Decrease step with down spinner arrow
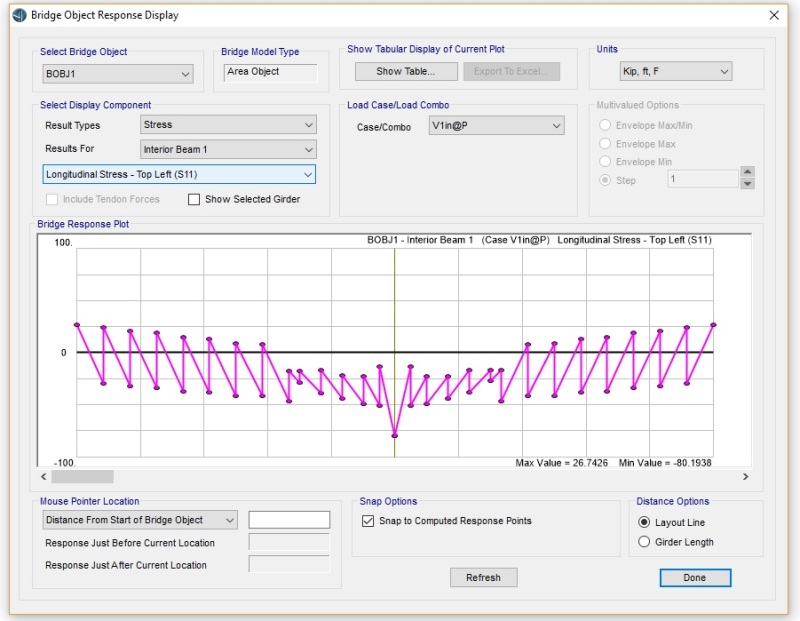 click(747, 184)
